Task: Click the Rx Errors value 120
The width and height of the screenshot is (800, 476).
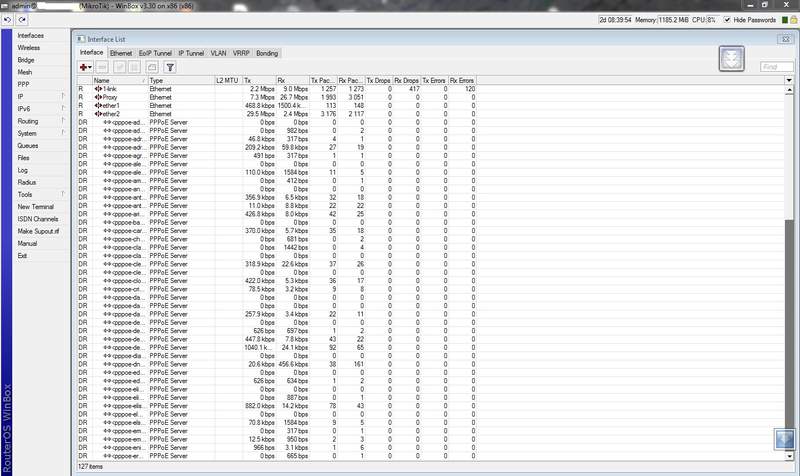Action: [x=470, y=89]
